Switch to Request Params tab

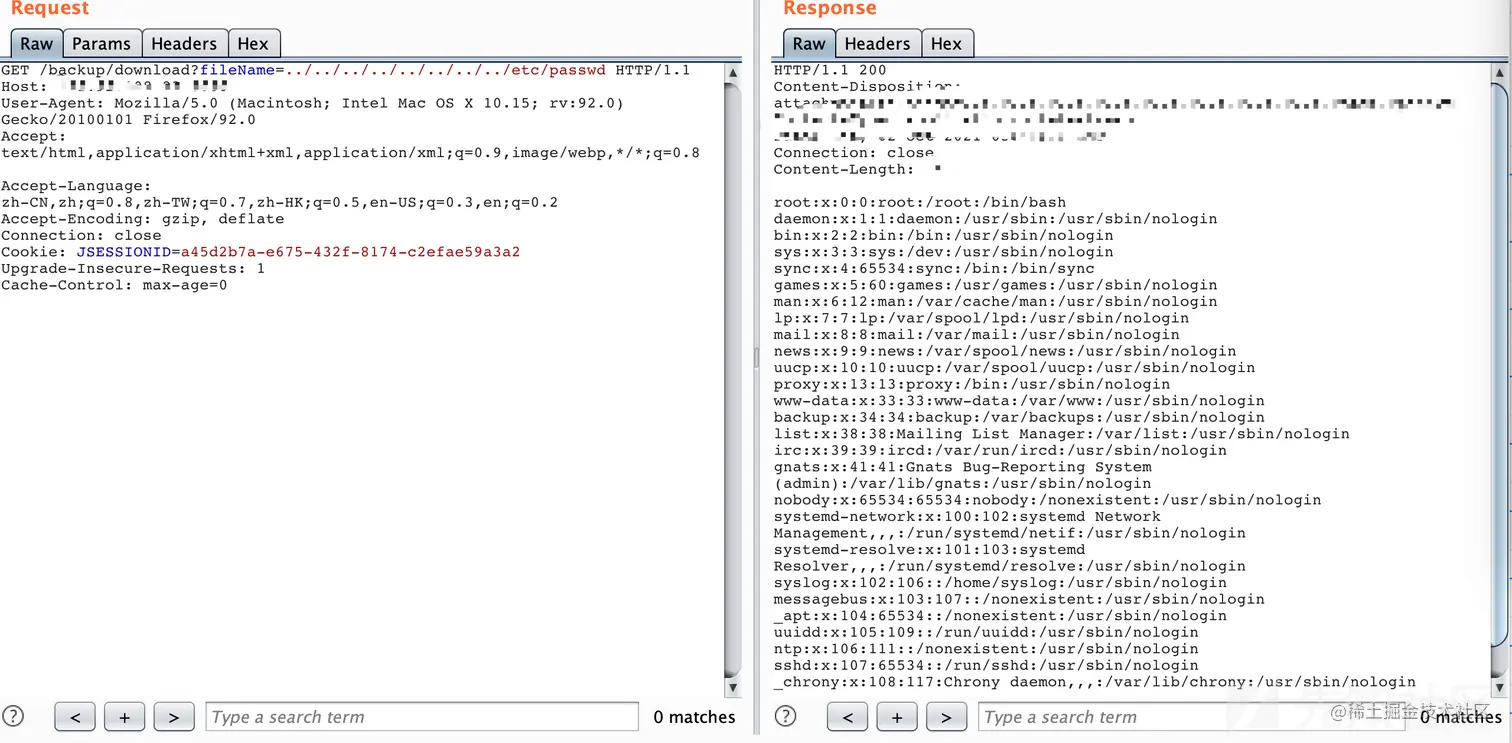click(x=101, y=44)
